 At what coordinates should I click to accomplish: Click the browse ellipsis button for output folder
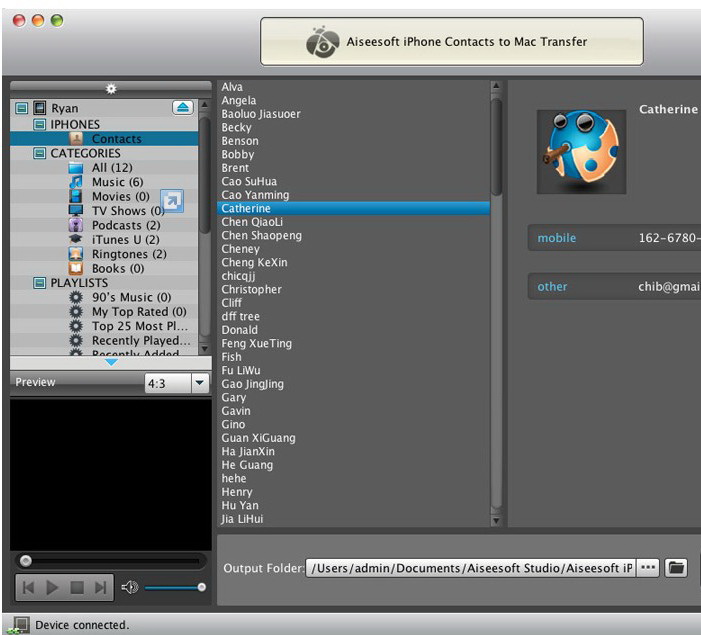649,567
